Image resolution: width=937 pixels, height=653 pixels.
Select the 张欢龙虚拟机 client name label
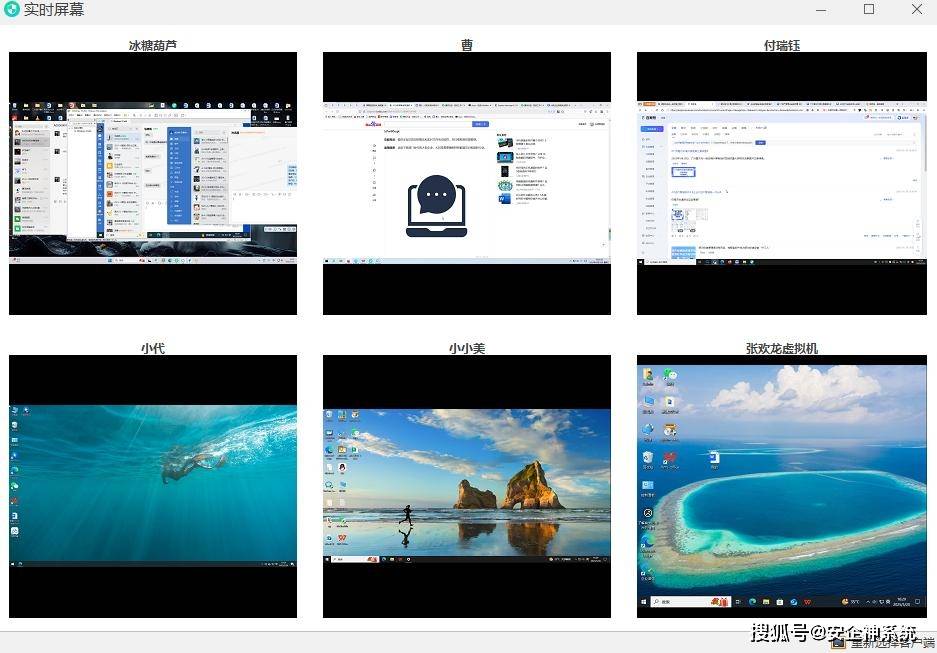coord(782,348)
